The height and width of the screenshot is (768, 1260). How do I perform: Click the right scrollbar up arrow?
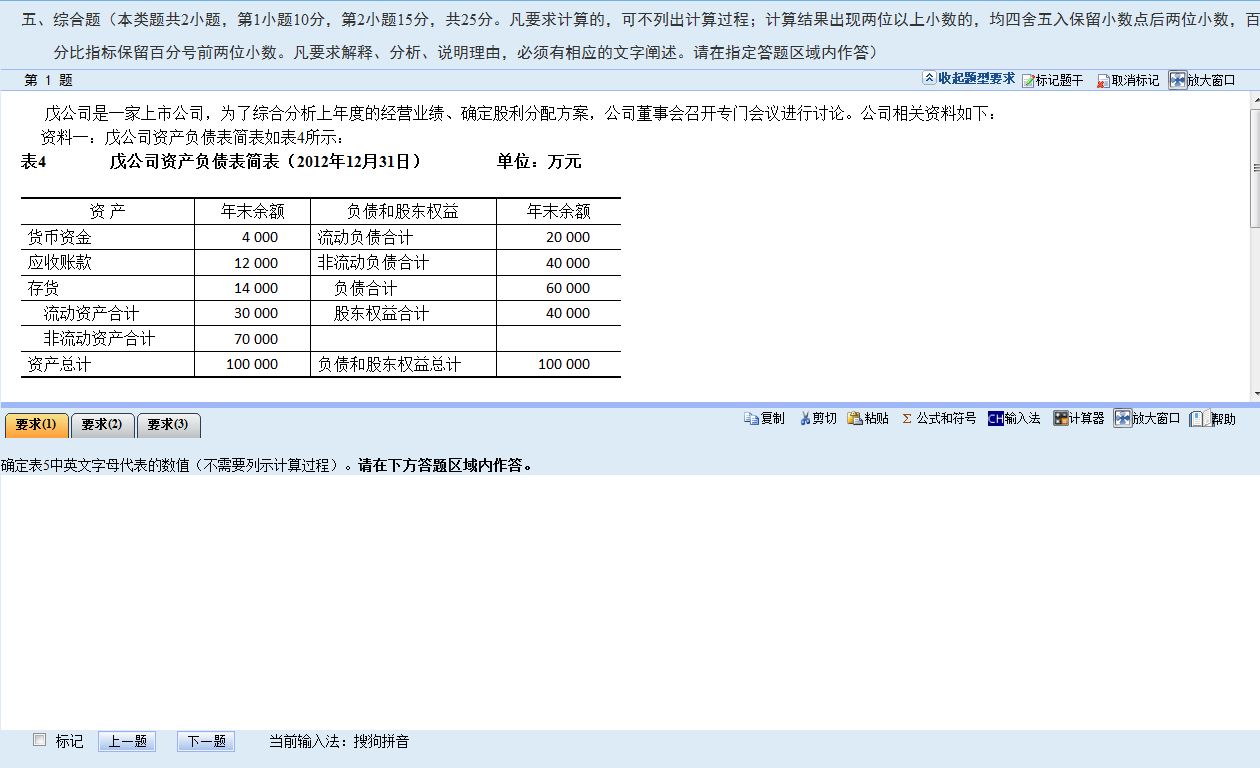point(1251,100)
